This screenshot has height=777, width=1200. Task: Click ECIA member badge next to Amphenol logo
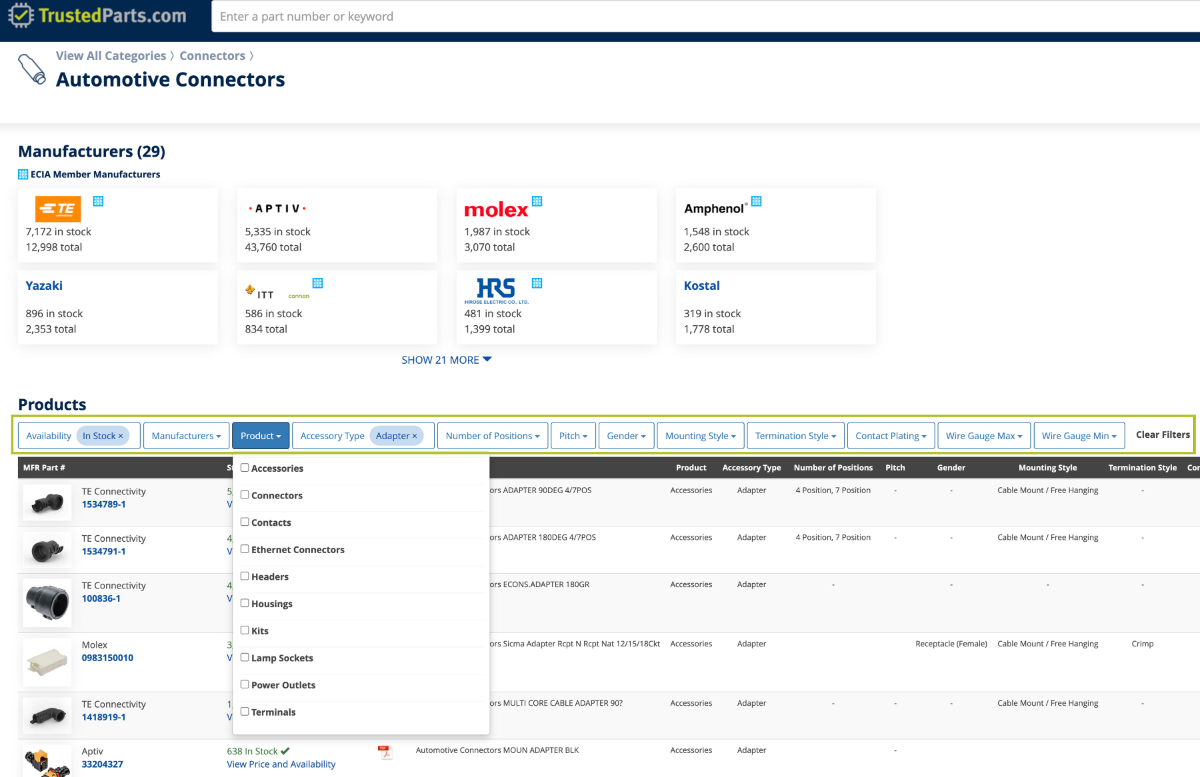[756, 201]
